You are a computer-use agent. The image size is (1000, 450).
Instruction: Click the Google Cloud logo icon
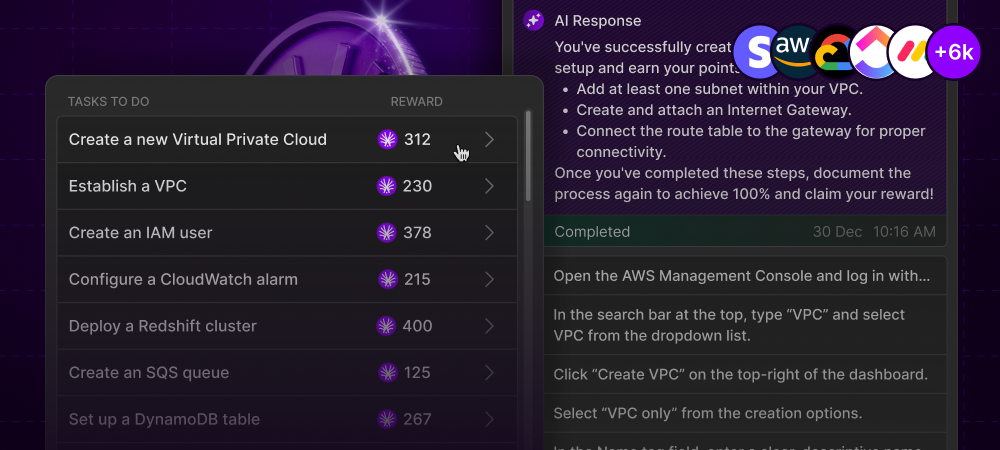point(835,52)
